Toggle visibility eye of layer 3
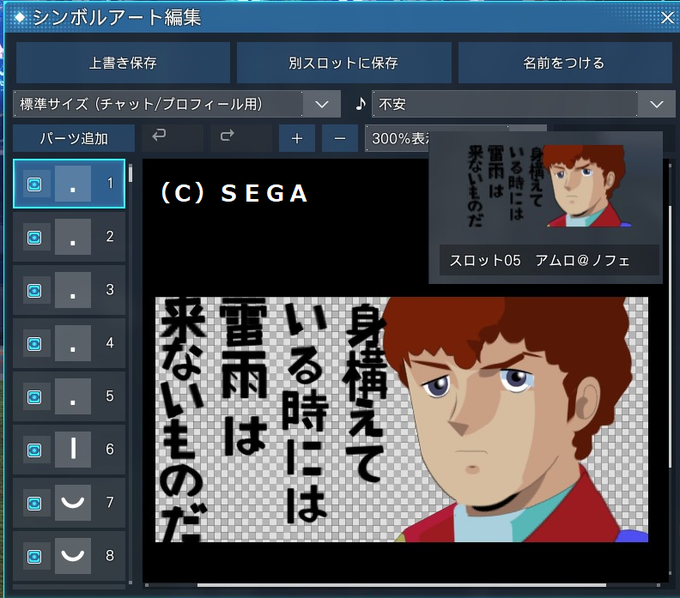The height and width of the screenshot is (598, 680). tap(34, 291)
